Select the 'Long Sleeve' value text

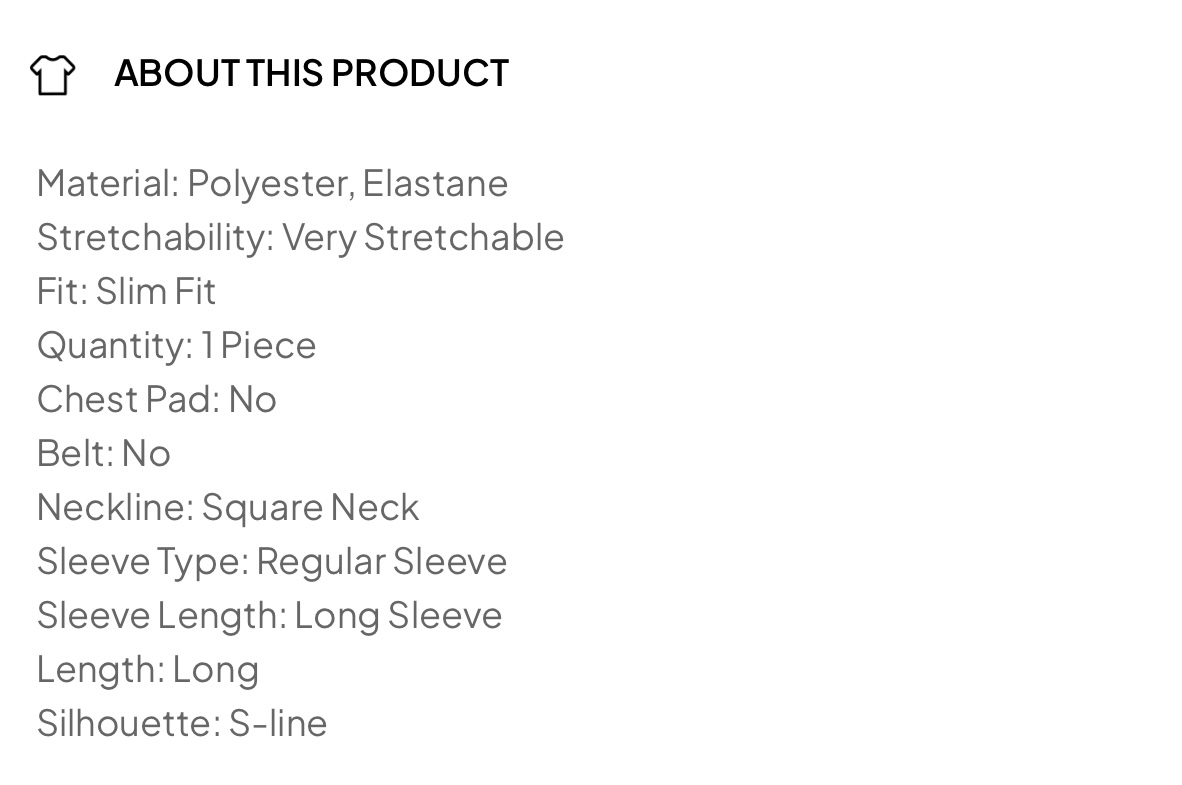pos(398,615)
